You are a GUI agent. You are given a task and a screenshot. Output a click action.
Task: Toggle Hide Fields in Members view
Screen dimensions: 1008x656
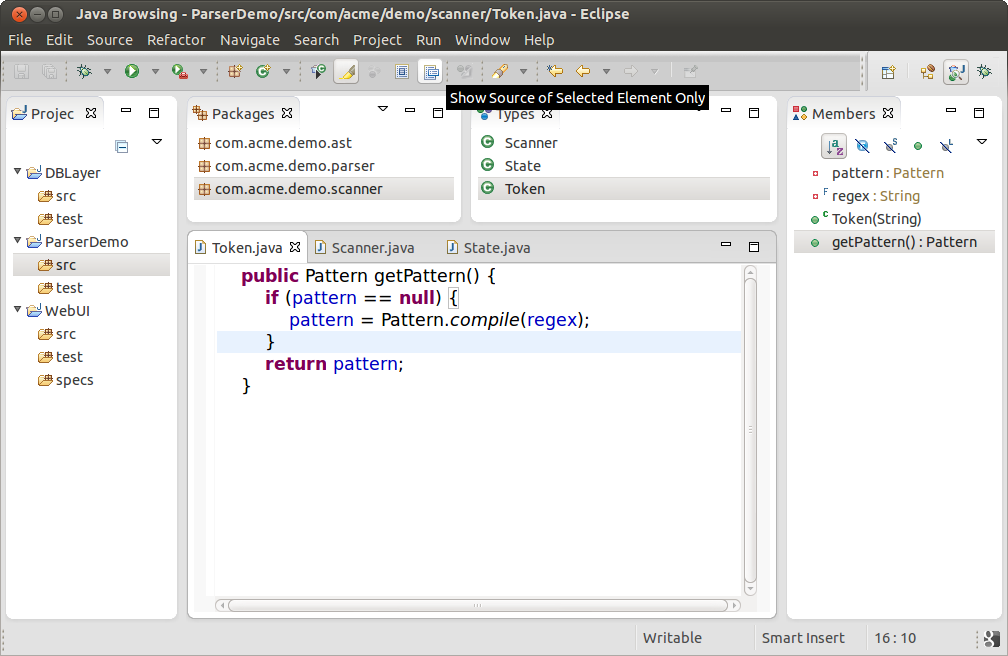pos(862,146)
